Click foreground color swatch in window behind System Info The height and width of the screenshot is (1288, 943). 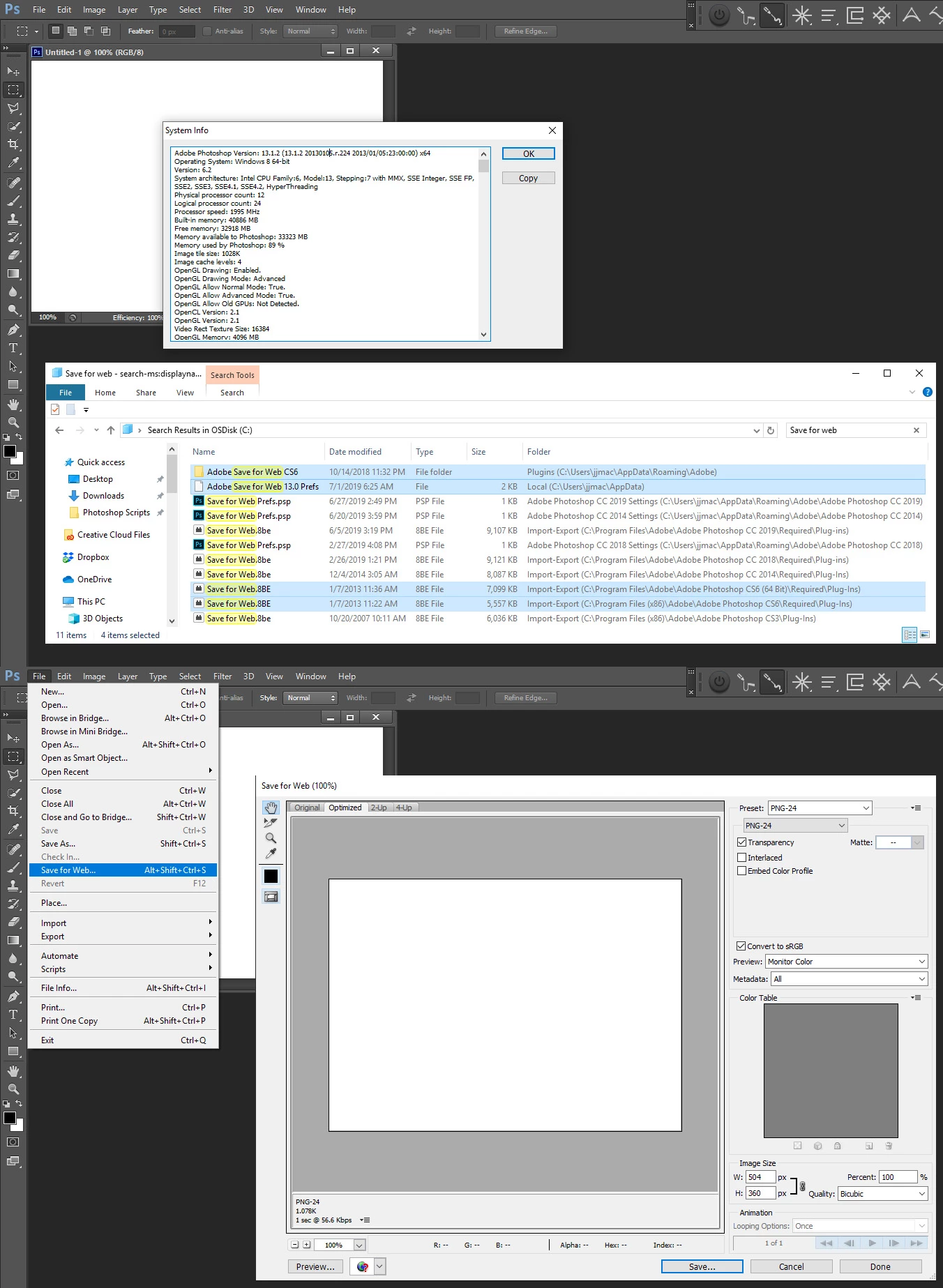point(10,451)
